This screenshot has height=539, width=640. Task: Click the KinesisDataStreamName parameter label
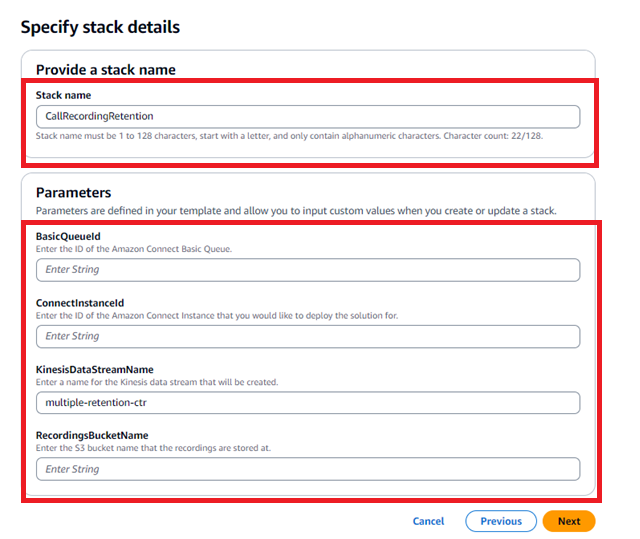coord(94,369)
